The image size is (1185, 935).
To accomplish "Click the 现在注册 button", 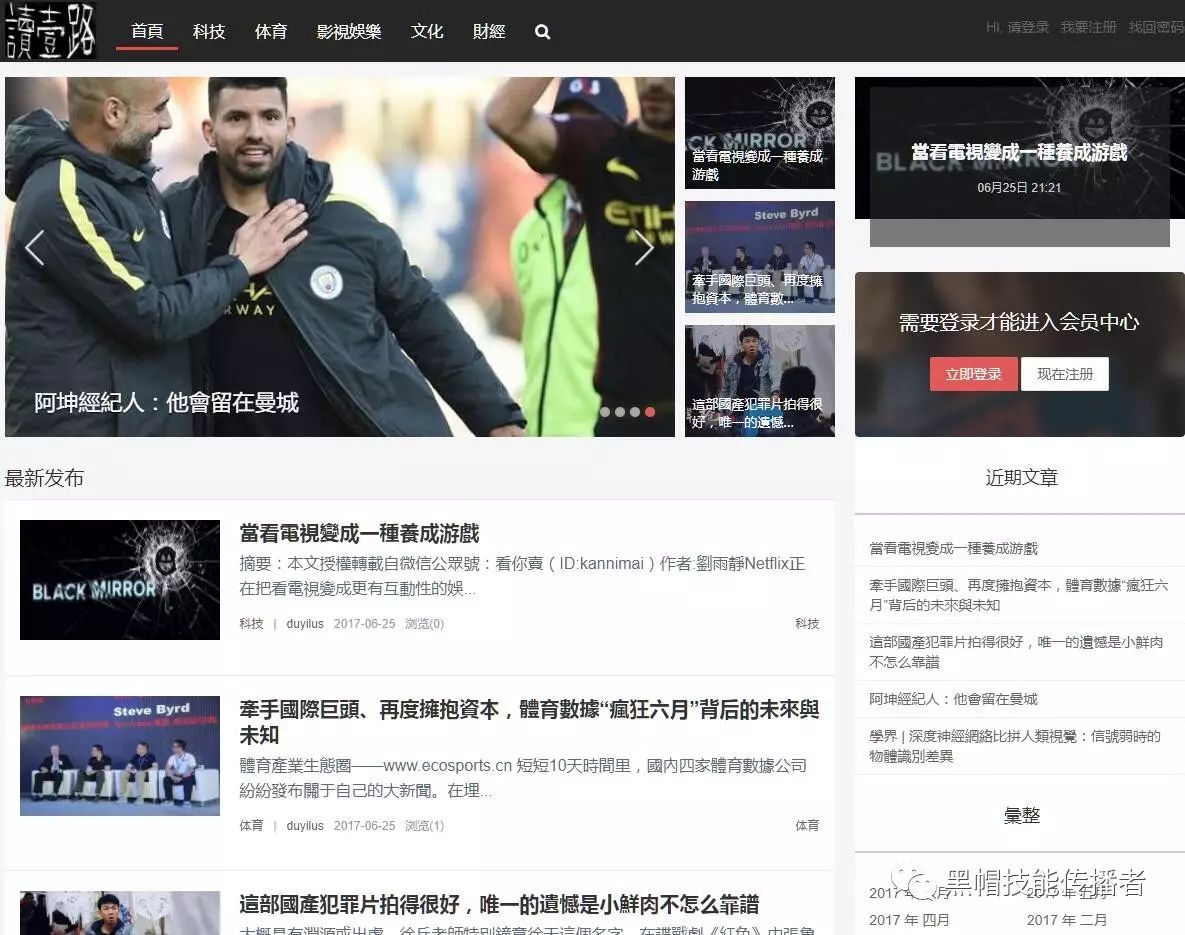I will [1065, 374].
